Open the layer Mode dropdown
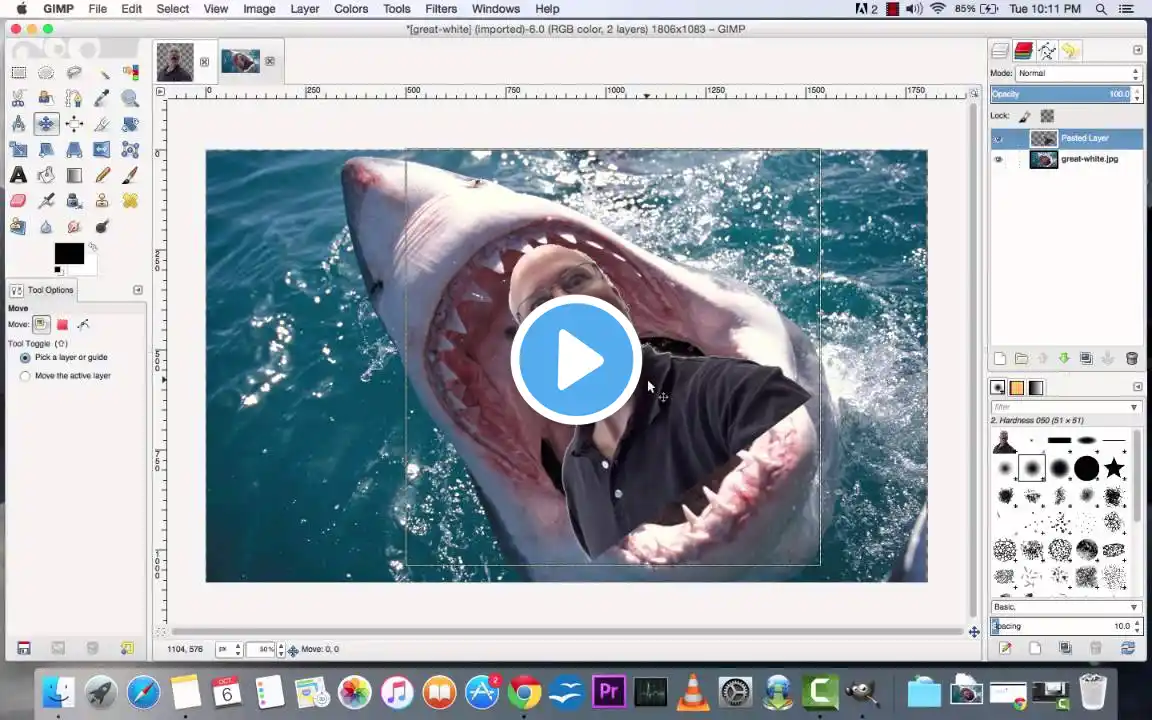Image resolution: width=1152 pixels, height=720 pixels. (1078, 73)
